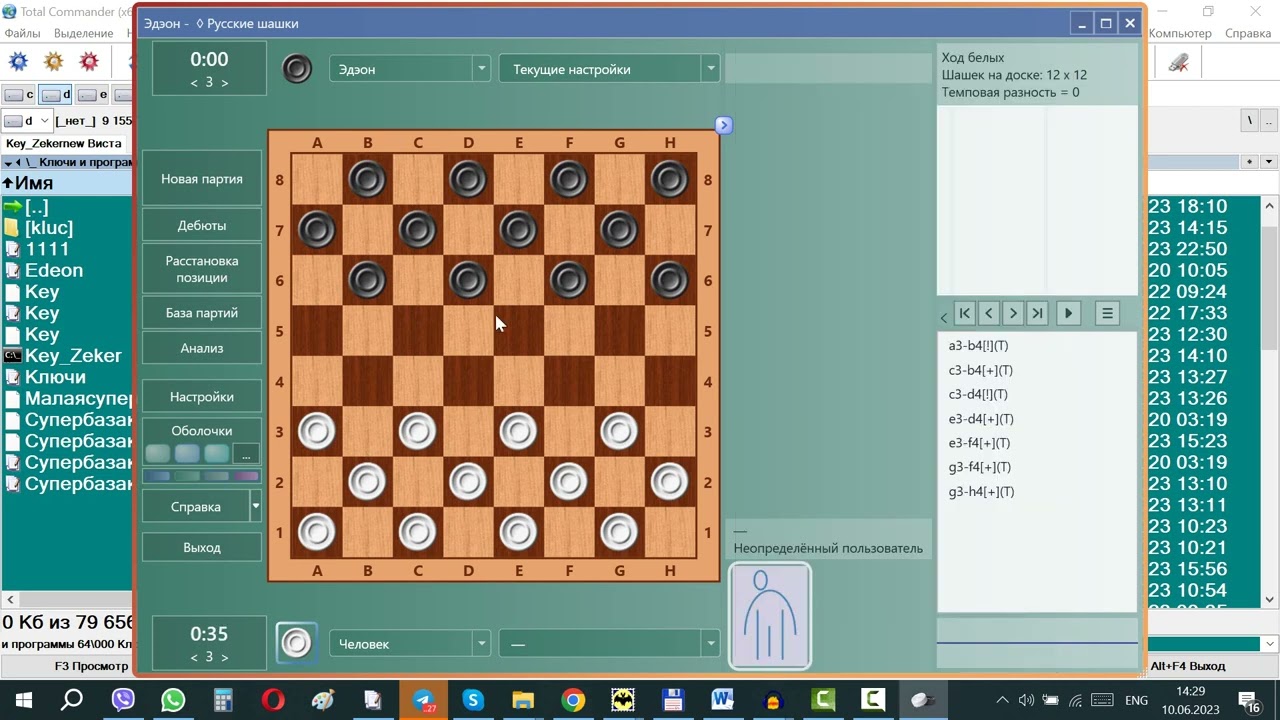The width and height of the screenshot is (1280, 720).
Task: Open База партий game database
Action: tap(202, 313)
